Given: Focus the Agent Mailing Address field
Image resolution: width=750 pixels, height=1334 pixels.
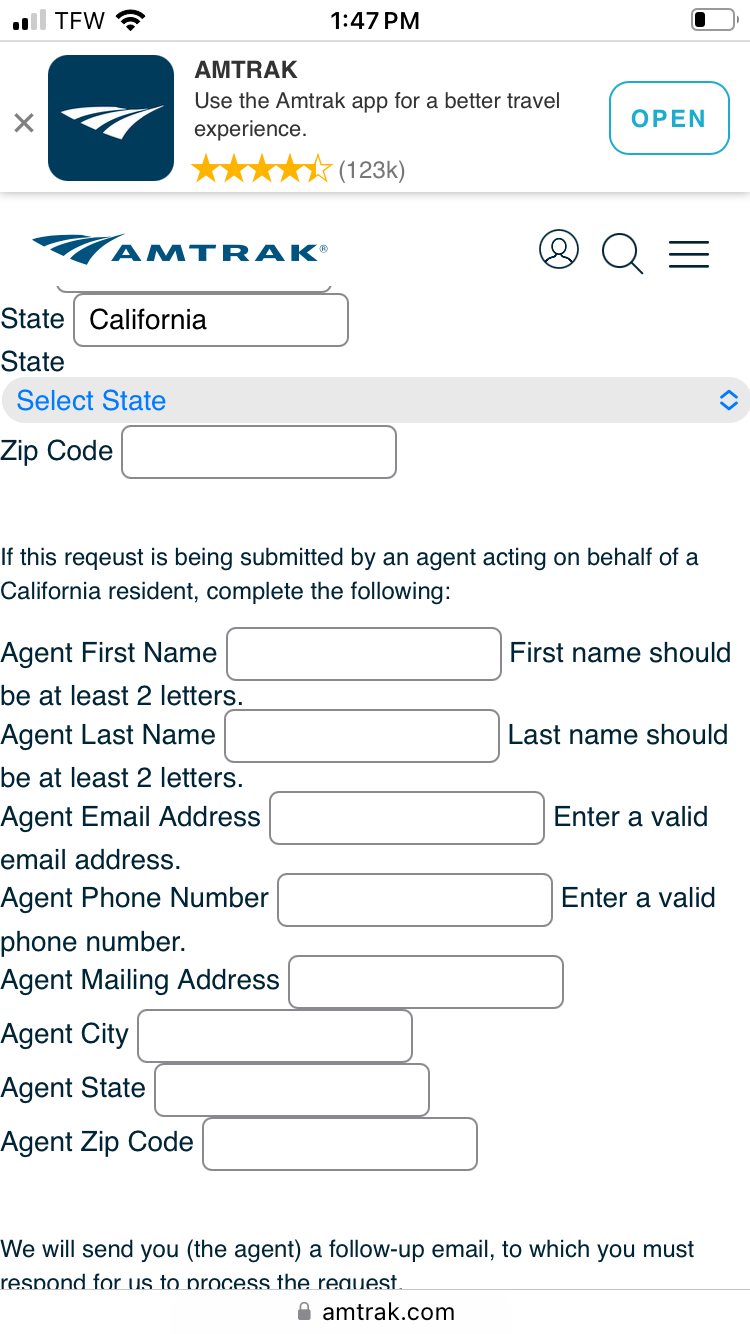Looking at the screenshot, I should [x=426, y=982].
